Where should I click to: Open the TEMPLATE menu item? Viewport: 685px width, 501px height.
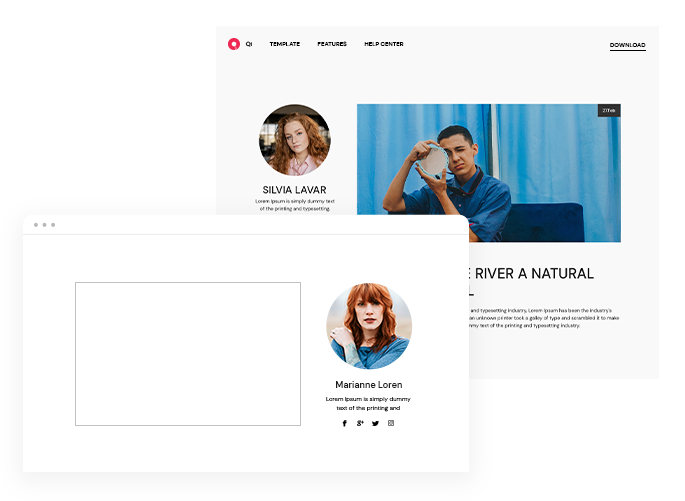[285, 44]
